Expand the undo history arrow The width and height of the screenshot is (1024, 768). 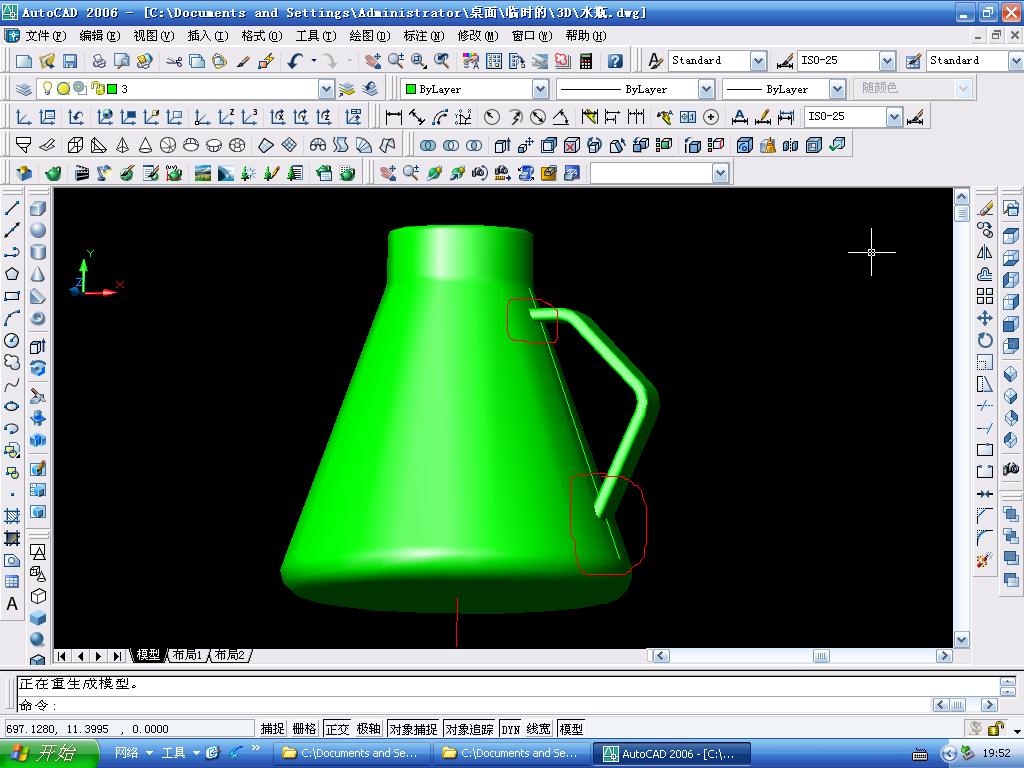coord(313,61)
